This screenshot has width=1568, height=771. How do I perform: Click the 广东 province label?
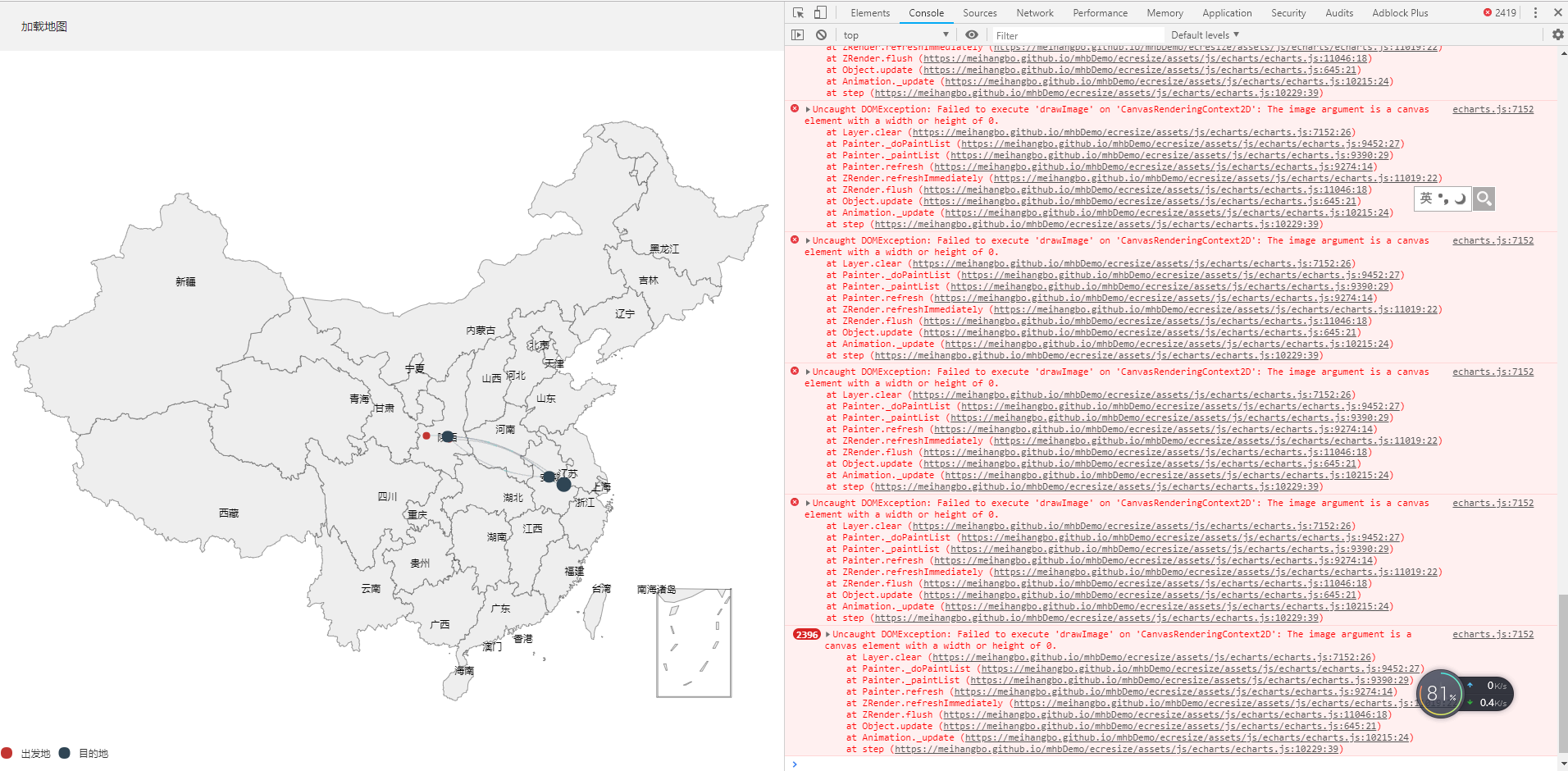[x=500, y=609]
